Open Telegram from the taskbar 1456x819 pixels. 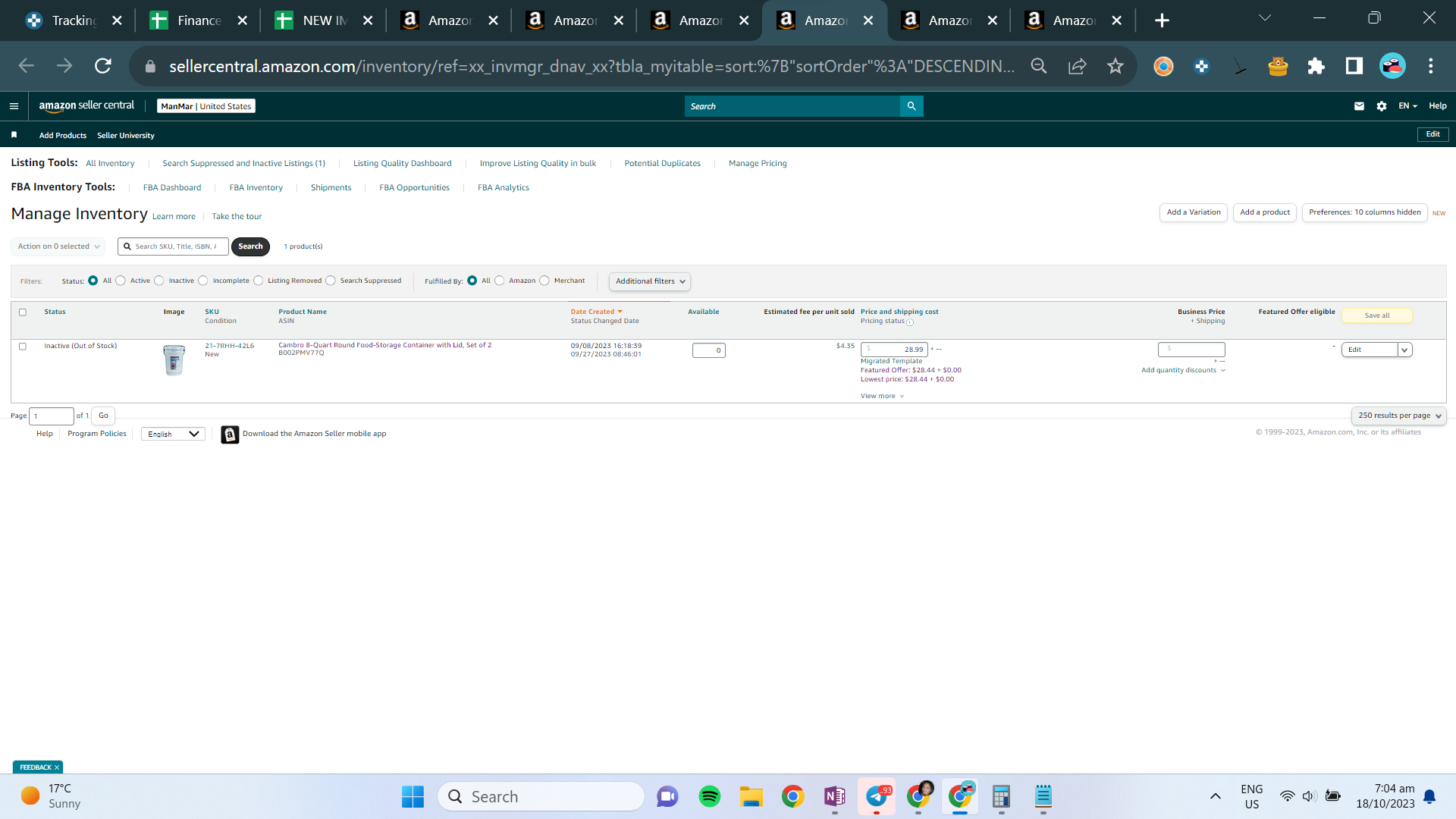[877, 796]
